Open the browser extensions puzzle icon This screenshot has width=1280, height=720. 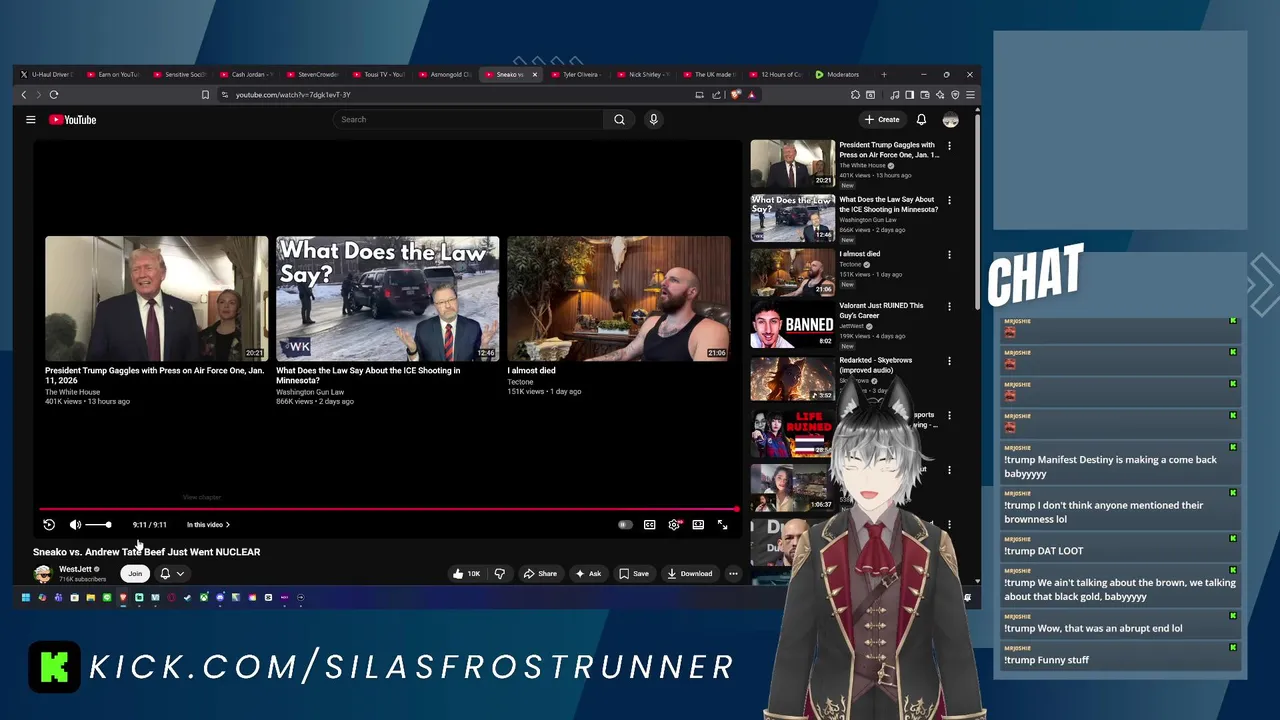pyautogui.click(x=855, y=95)
